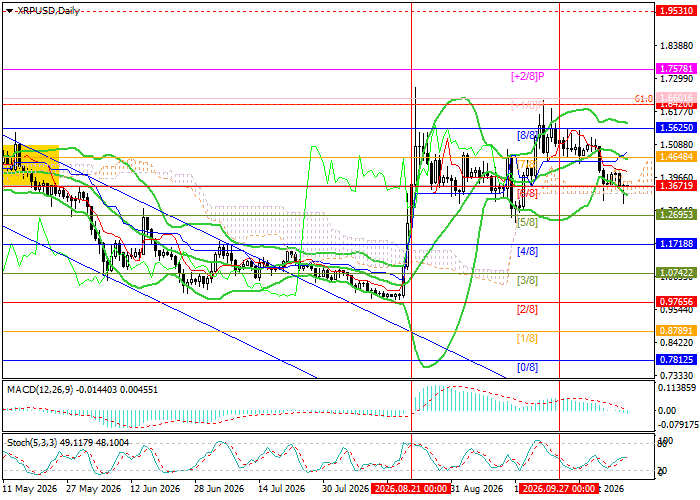Click the 11 May 2026 date label
The image size is (700, 500).
pyautogui.click(x=30, y=489)
